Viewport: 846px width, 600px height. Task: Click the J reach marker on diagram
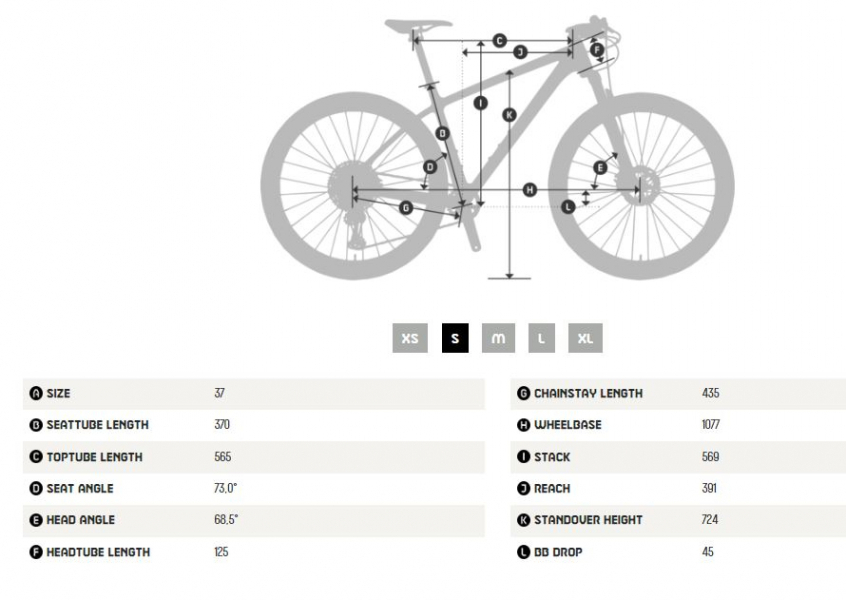(520, 52)
